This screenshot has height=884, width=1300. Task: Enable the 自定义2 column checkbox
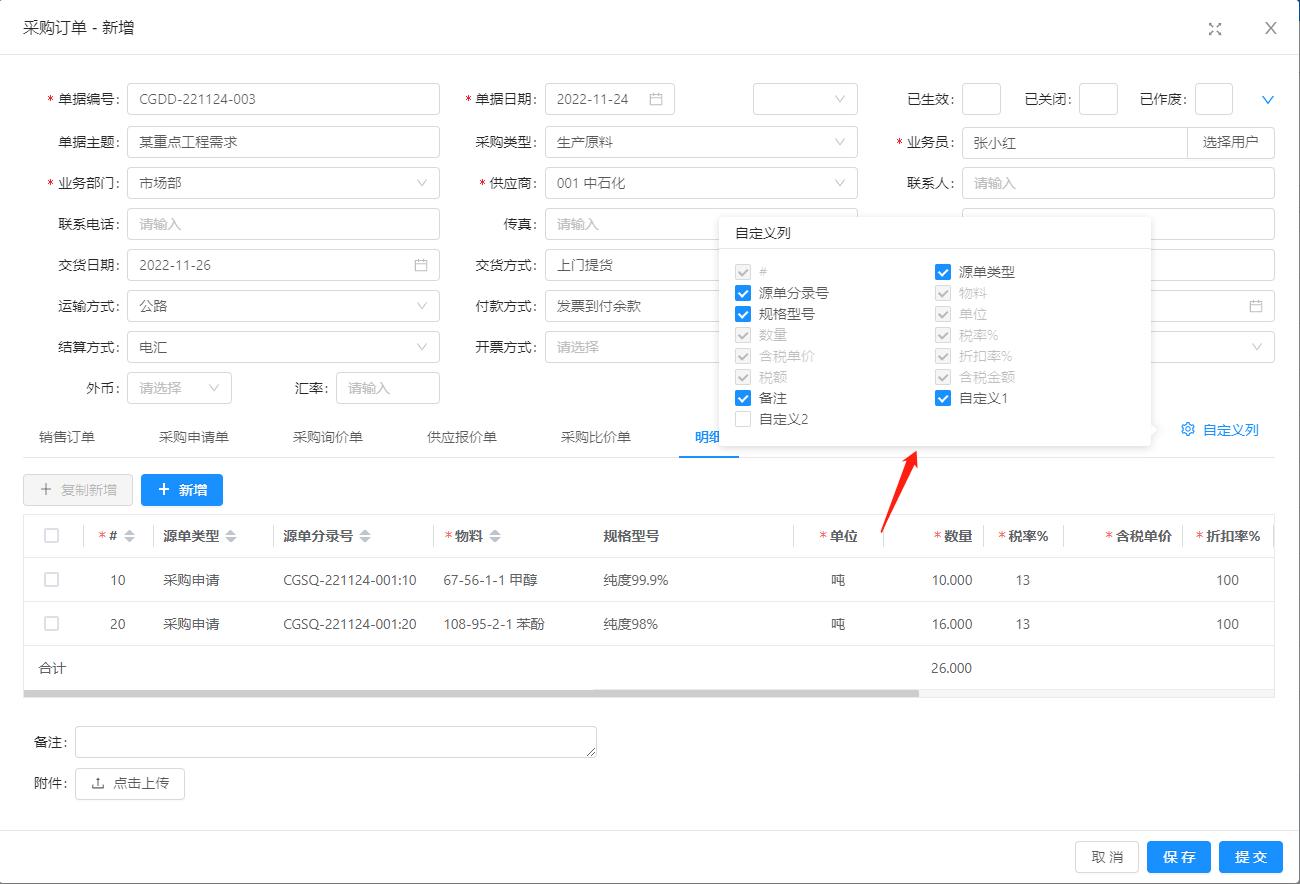[x=742, y=419]
